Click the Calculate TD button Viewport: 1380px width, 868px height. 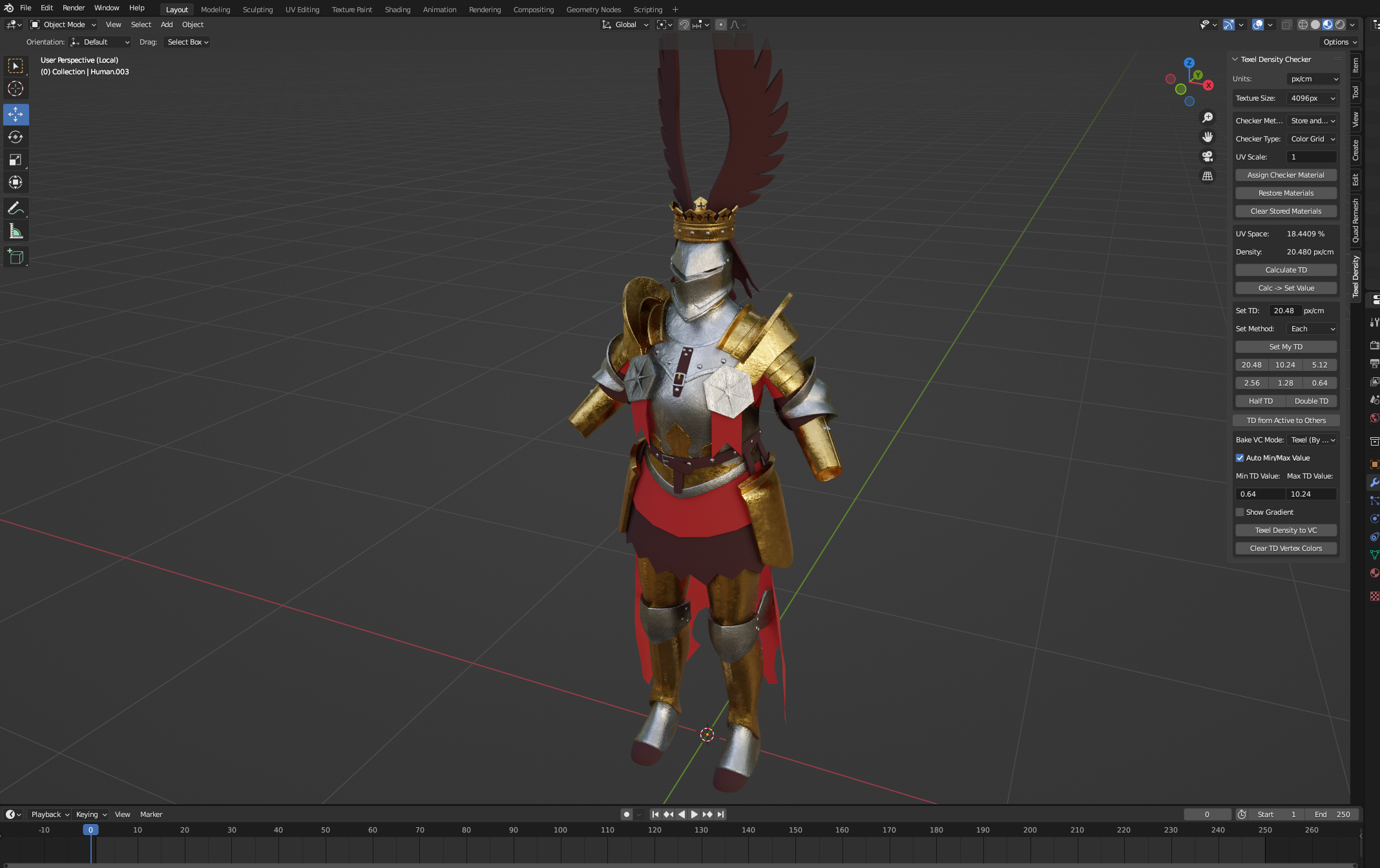click(1286, 270)
